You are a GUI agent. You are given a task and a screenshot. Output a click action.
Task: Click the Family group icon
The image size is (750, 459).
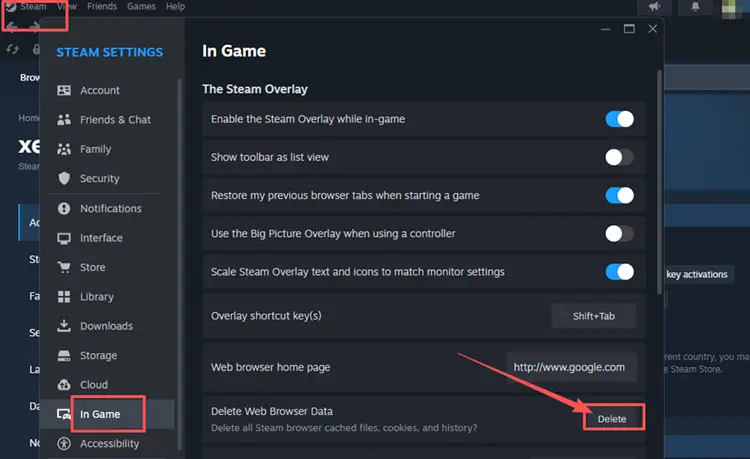pos(64,149)
